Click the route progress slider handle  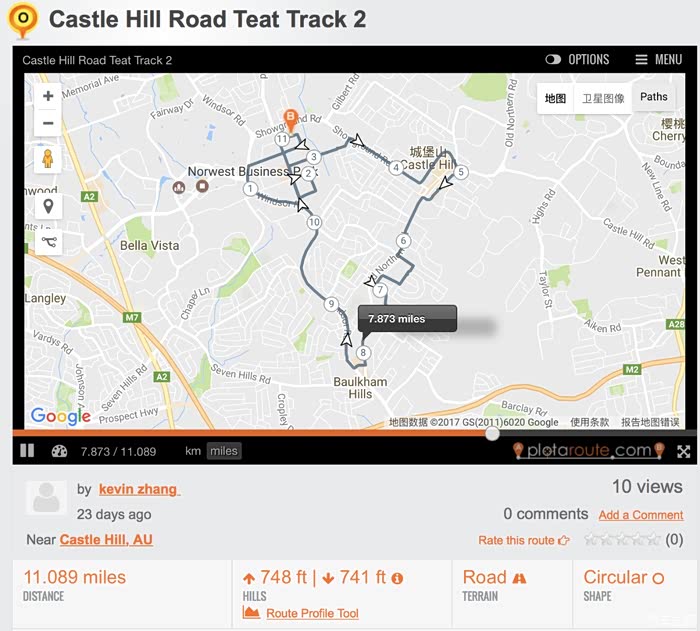point(492,433)
